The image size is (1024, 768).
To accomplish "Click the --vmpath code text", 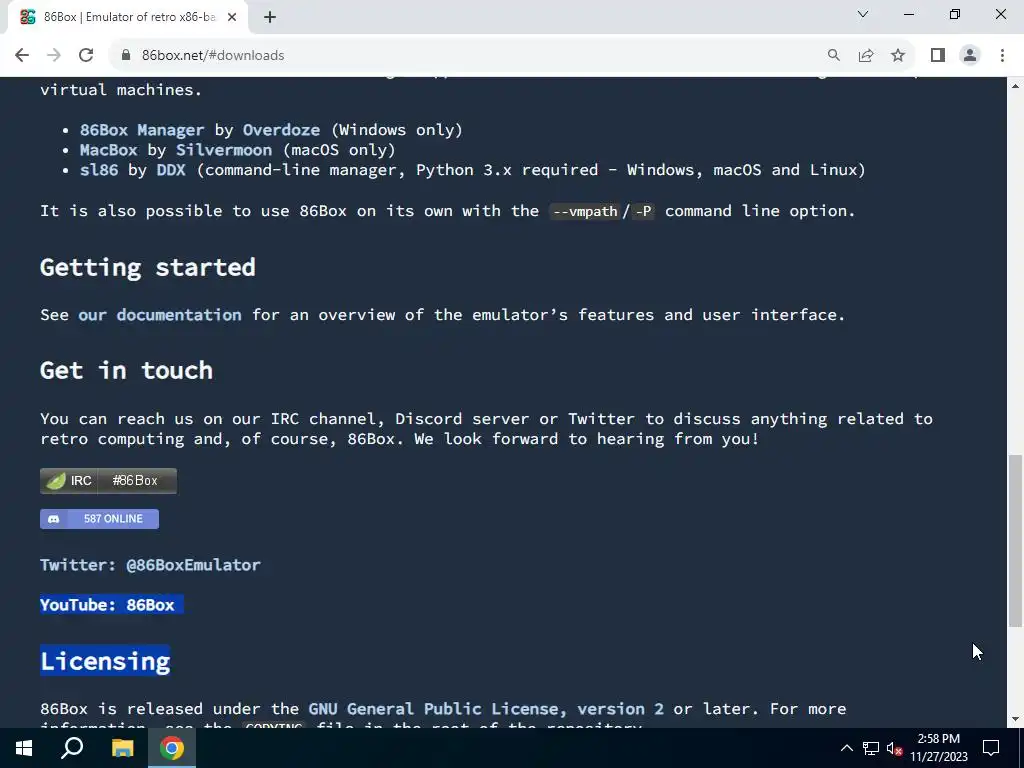I will pos(584,211).
